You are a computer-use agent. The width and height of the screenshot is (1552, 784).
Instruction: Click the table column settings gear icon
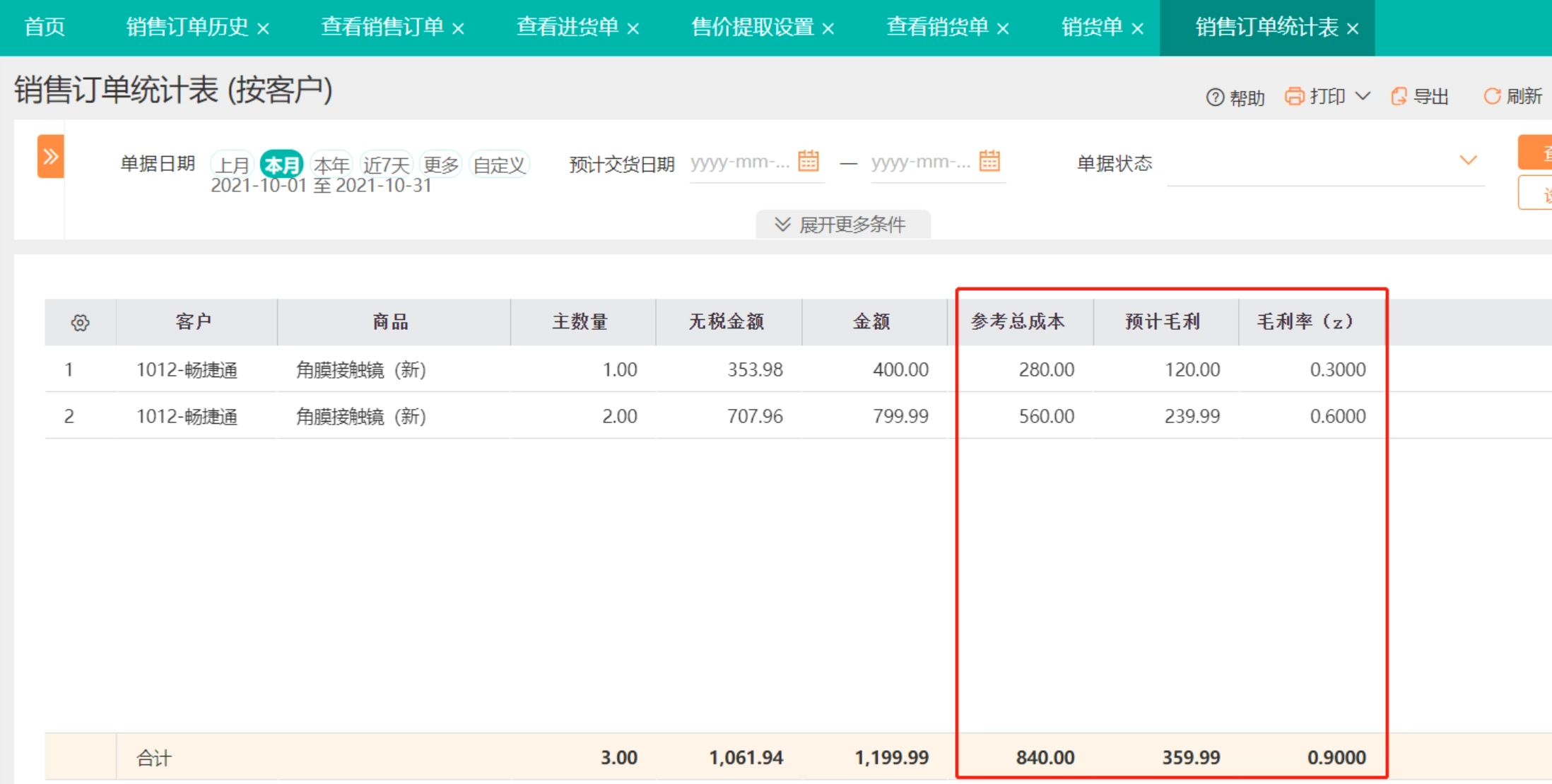(80, 323)
